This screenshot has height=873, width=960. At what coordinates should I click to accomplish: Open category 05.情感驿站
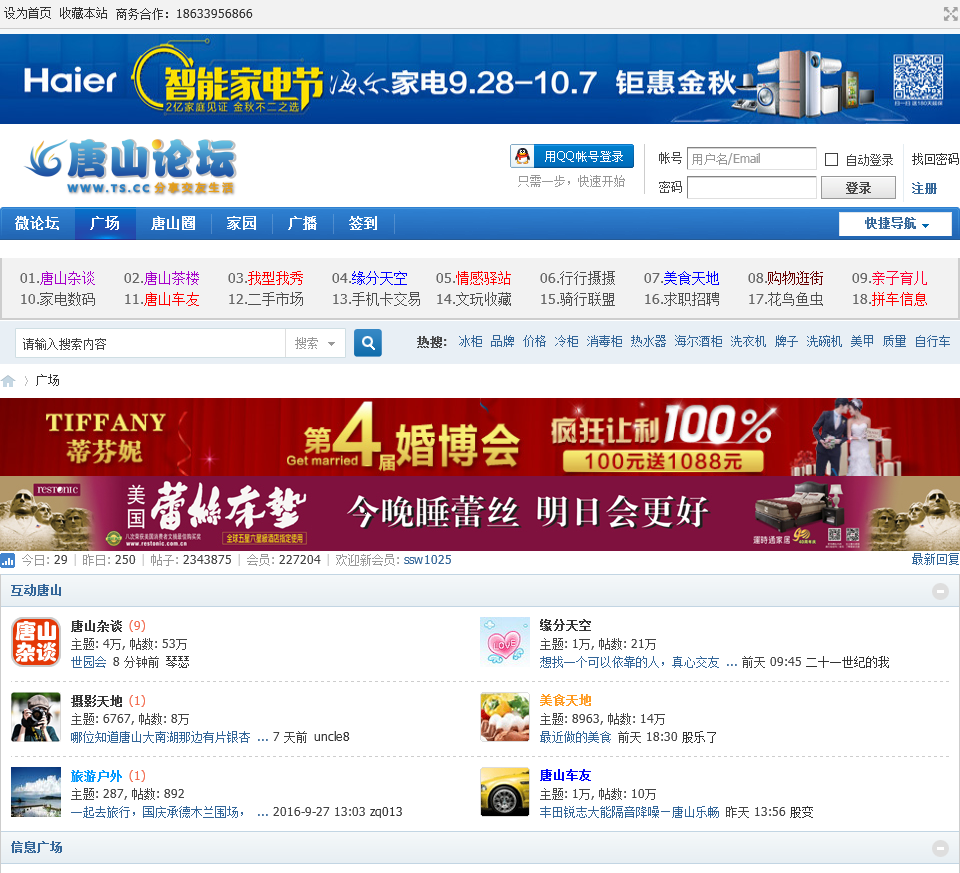click(473, 279)
